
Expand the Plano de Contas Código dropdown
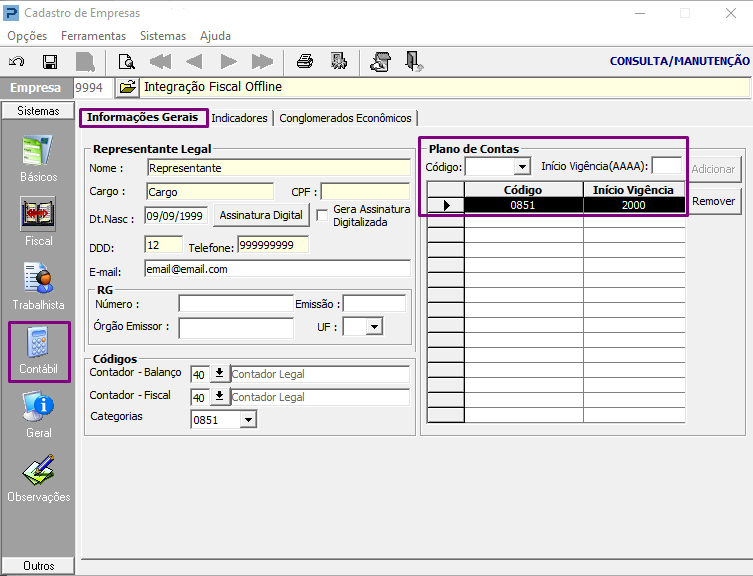point(522,167)
